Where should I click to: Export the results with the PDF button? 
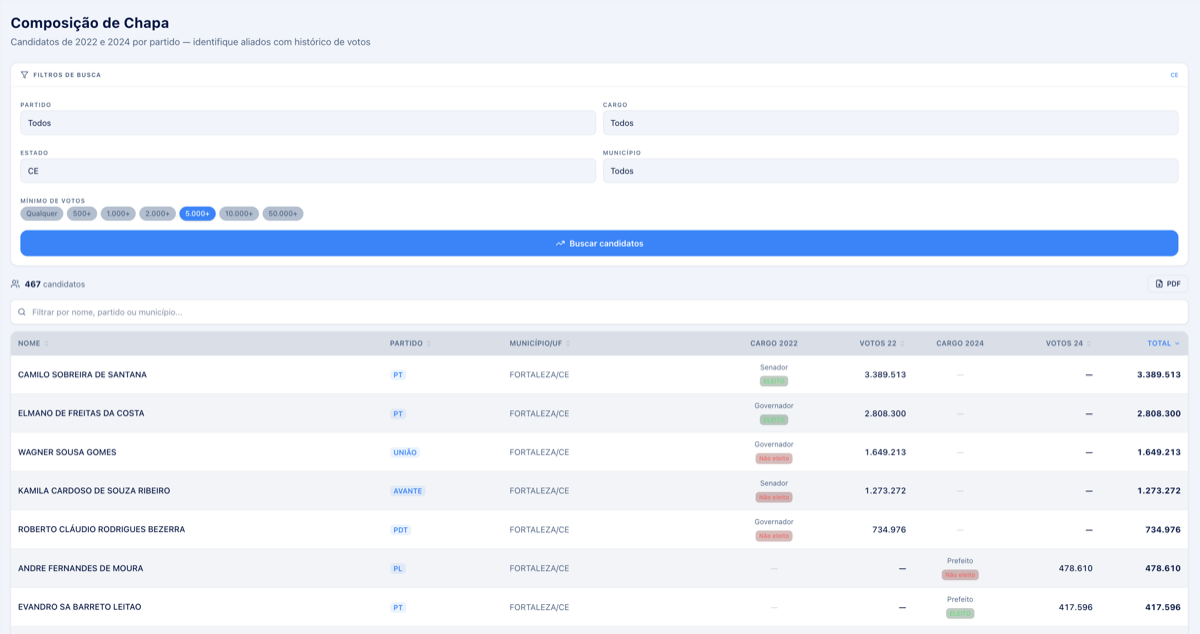pyautogui.click(x=1167, y=284)
